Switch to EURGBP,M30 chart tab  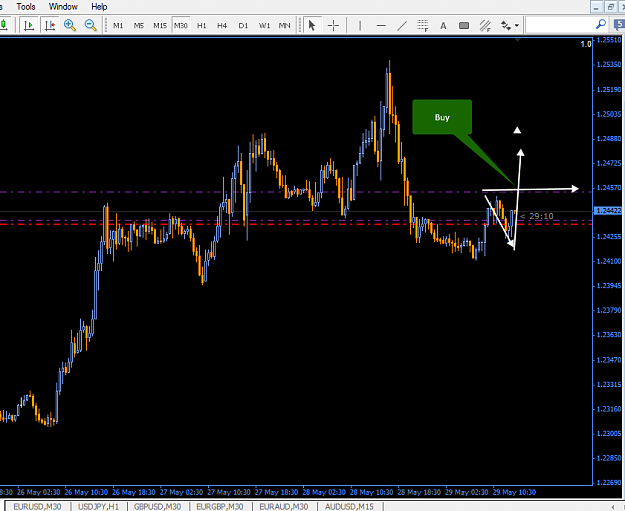click(x=220, y=506)
